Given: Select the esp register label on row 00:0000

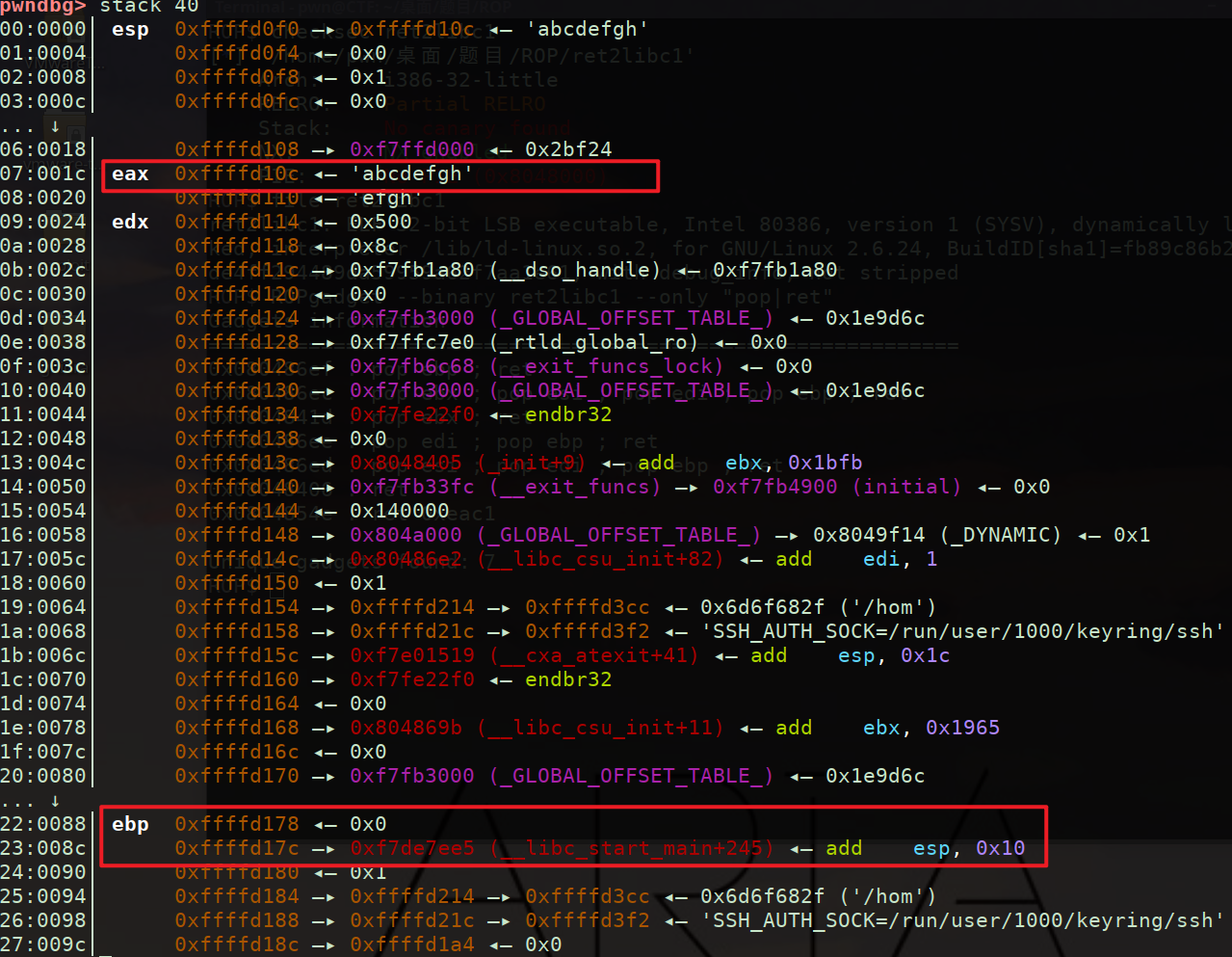Looking at the screenshot, I should pos(130,30).
